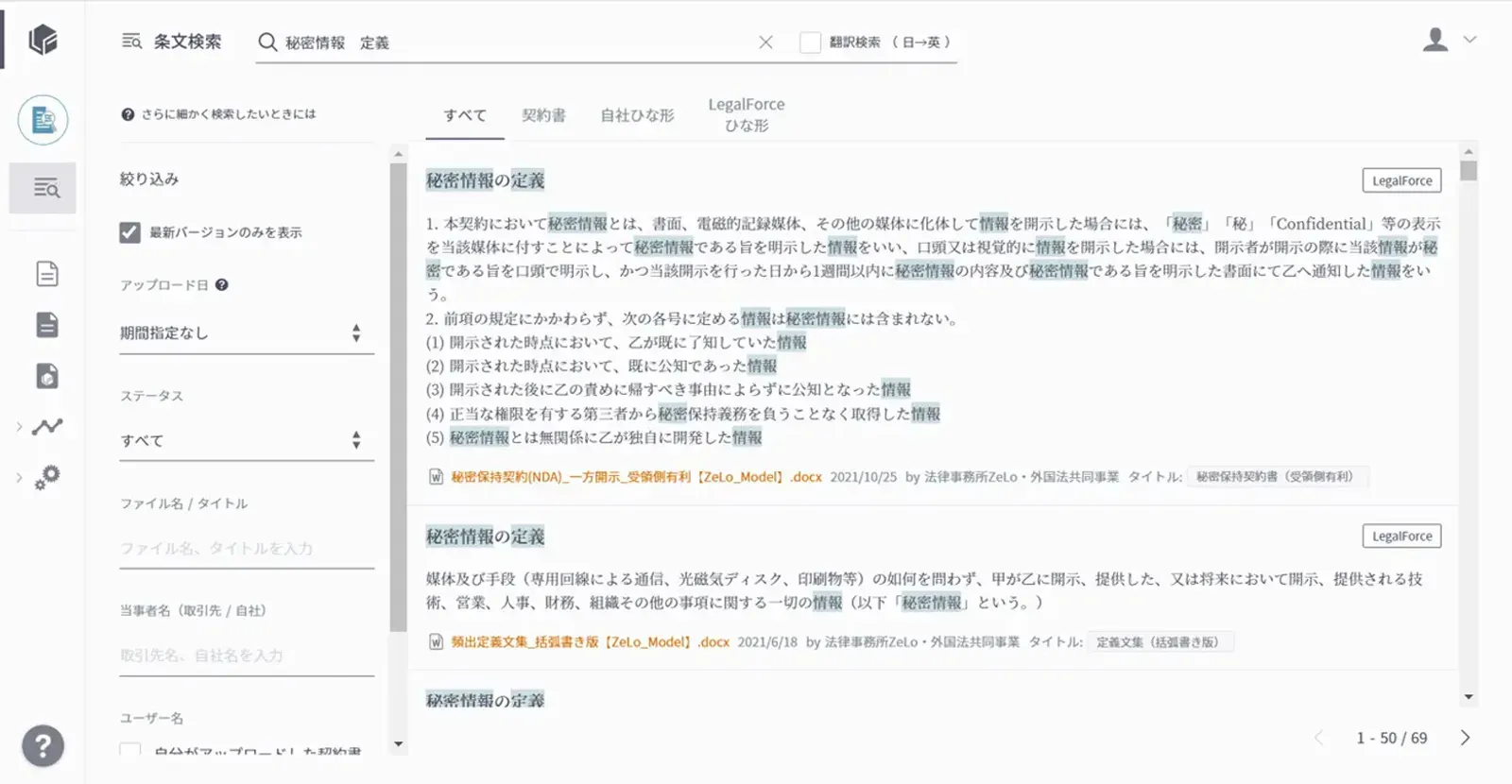Go to next results page arrow
1512x784 pixels.
point(1465,738)
